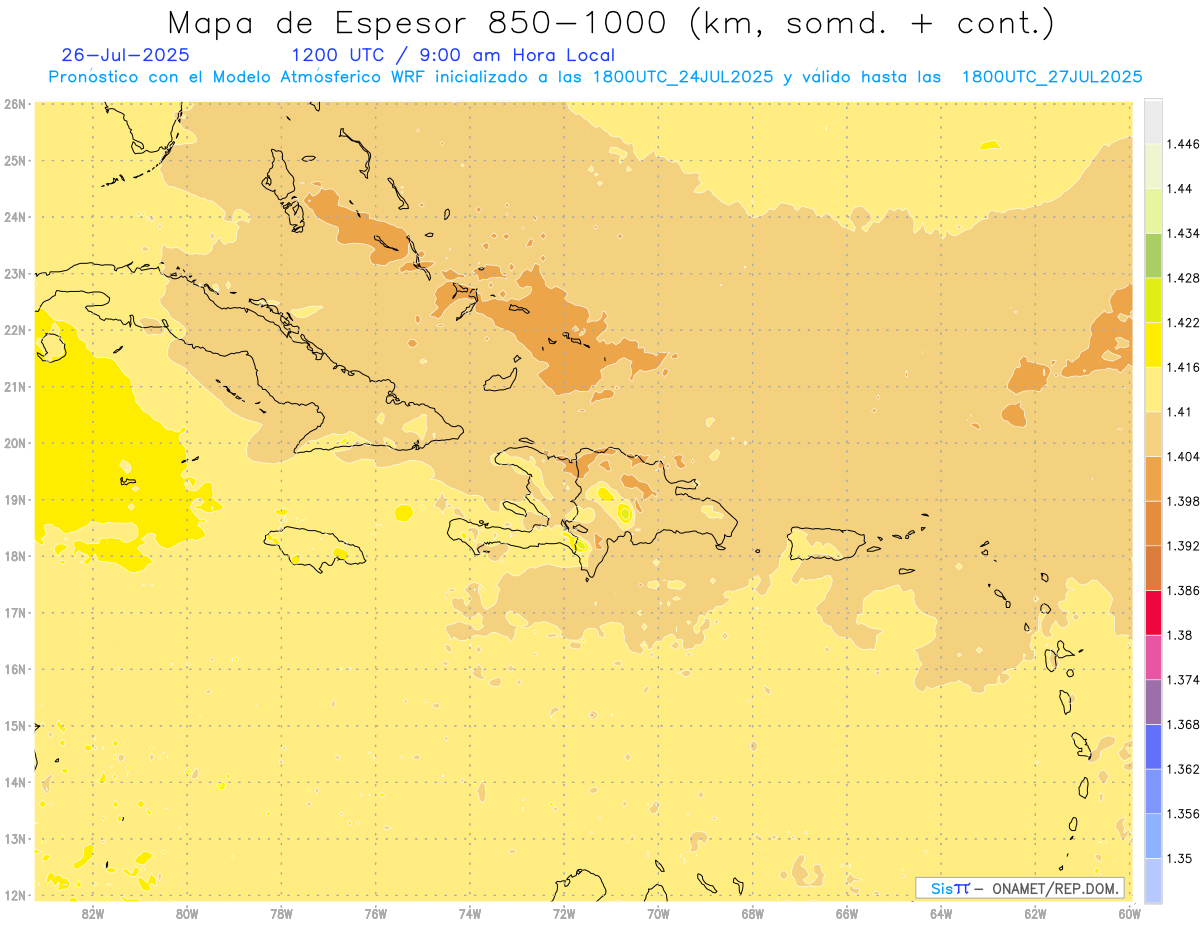This screenshot has height=927, width=1200.
Task: Click the legend value "1.368"
Action: [x=1183, y=724]
